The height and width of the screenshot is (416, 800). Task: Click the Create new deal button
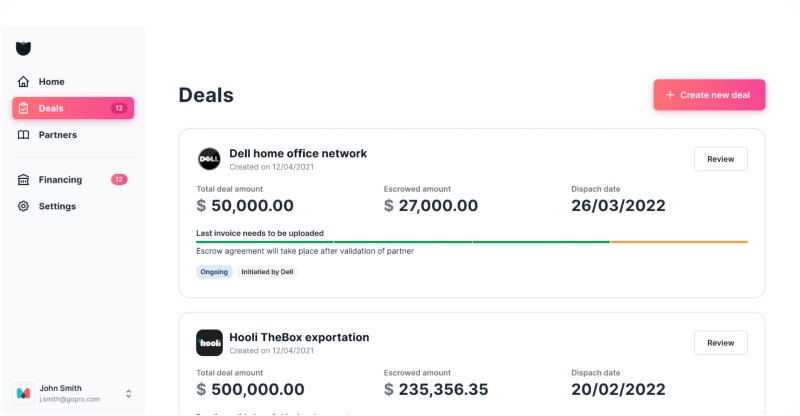709,95
